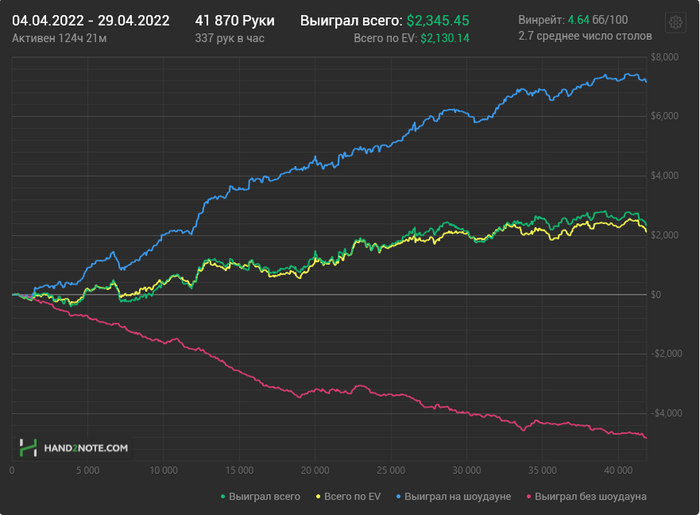Click the yellow dot beside 'Всего по EV'
This screenshot has width=700, height=515.
[318, 497]
